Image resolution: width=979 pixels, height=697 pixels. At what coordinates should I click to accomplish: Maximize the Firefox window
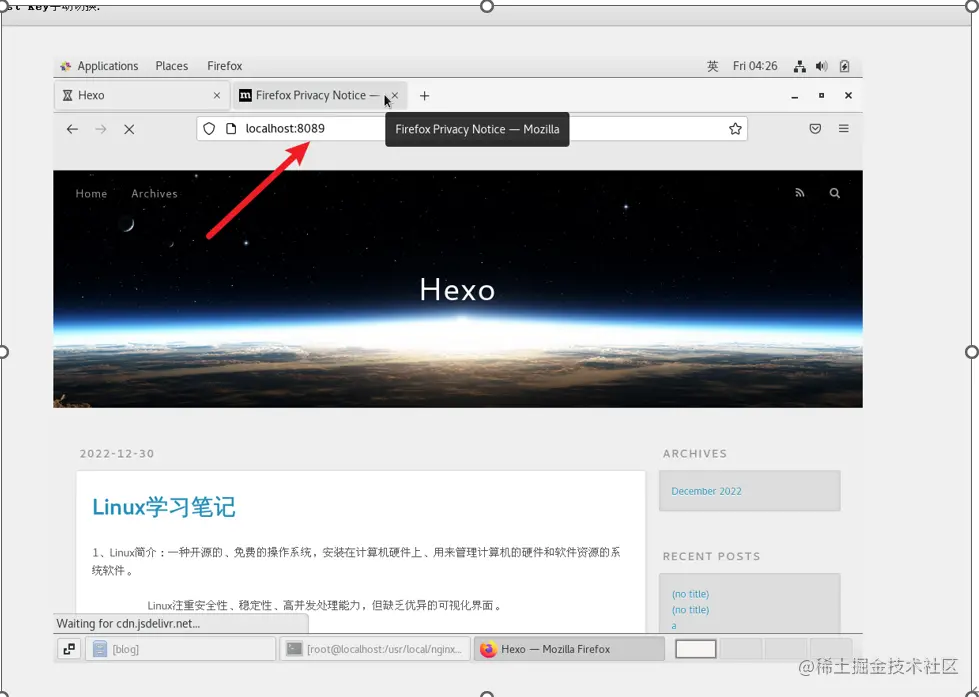pos(821,96)
